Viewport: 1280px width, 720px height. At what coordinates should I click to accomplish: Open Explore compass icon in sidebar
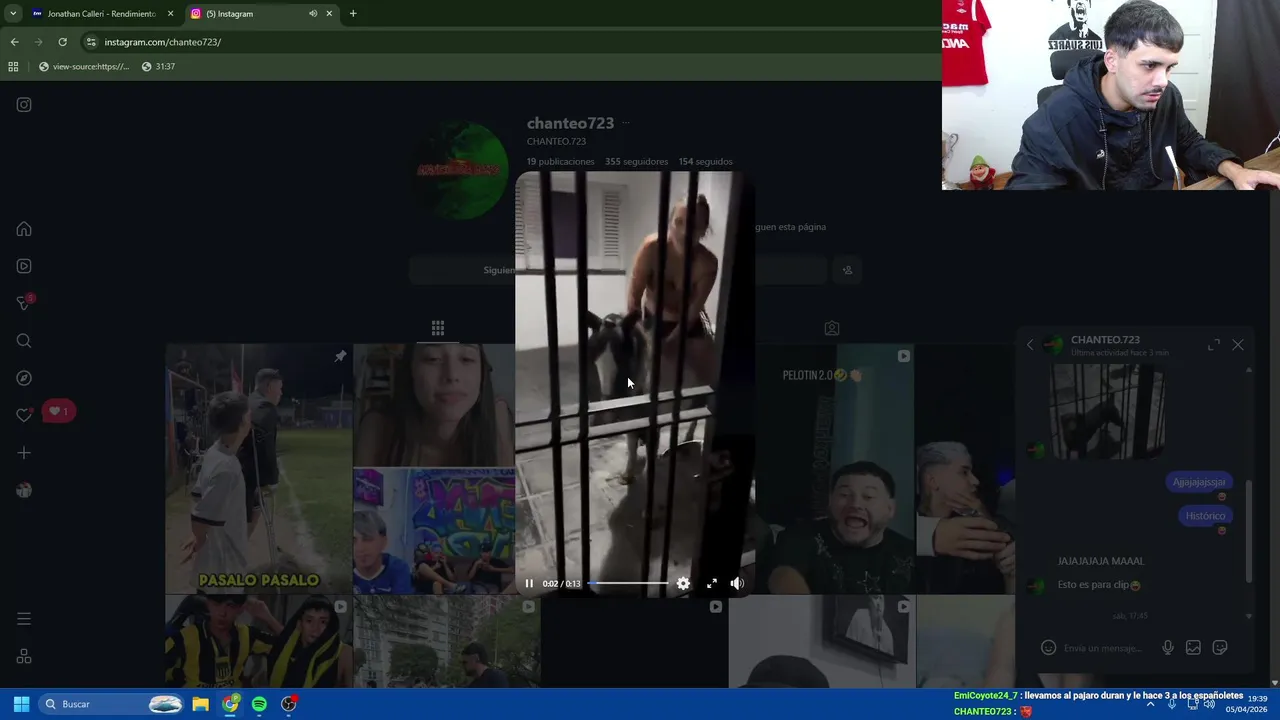pos(24,378)
